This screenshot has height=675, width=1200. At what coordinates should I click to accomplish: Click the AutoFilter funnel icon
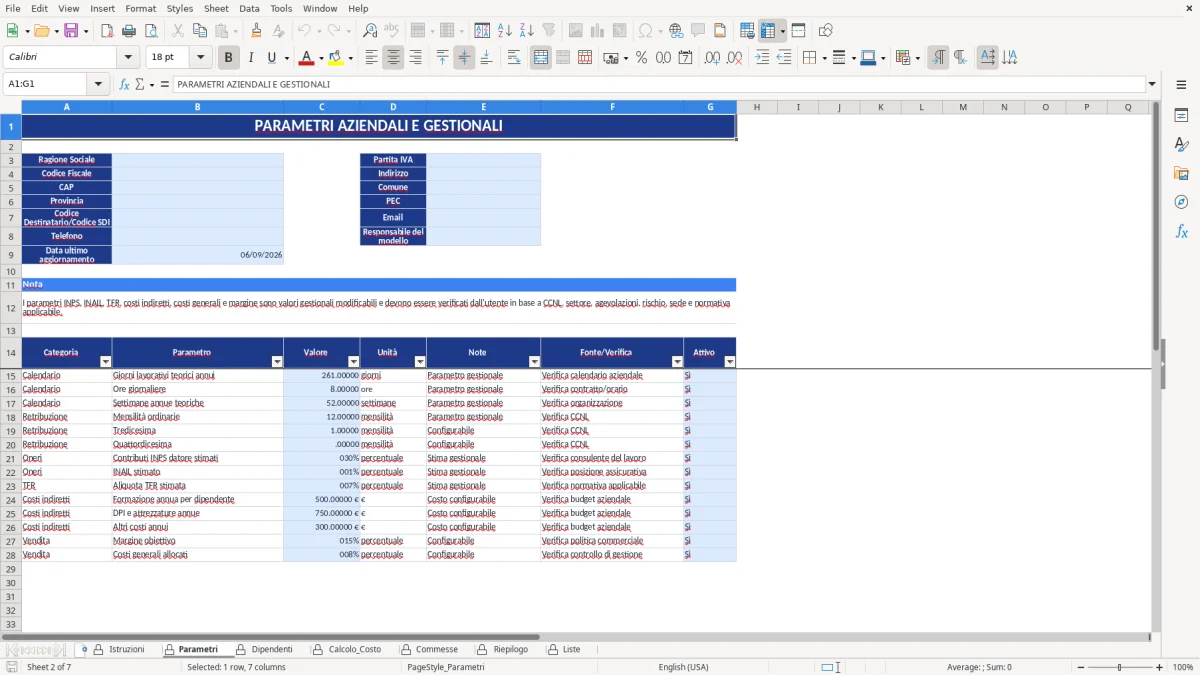pos(549,31)
